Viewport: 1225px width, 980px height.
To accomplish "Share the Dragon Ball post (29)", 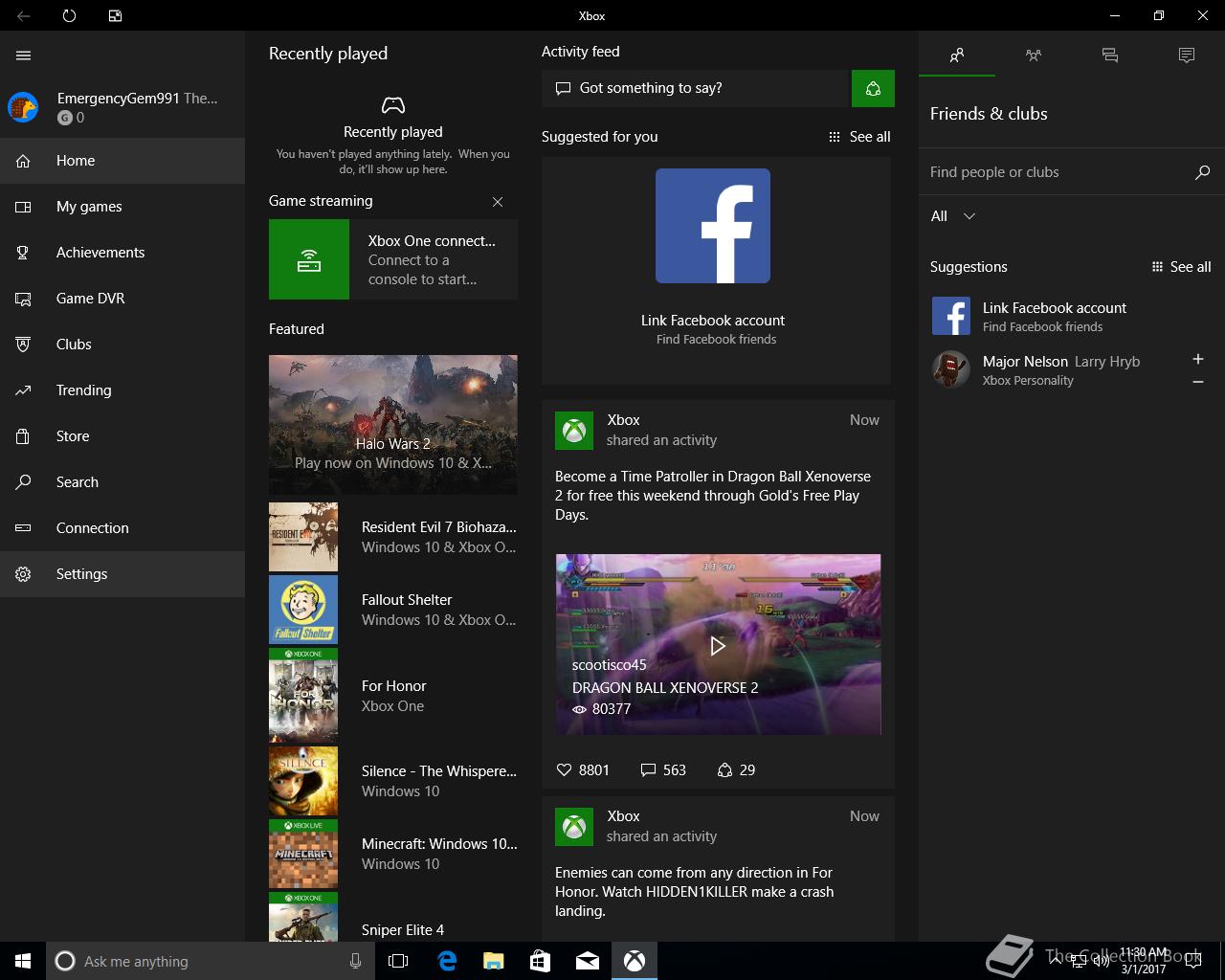I will pyautogui.click(x=736, y=769).
